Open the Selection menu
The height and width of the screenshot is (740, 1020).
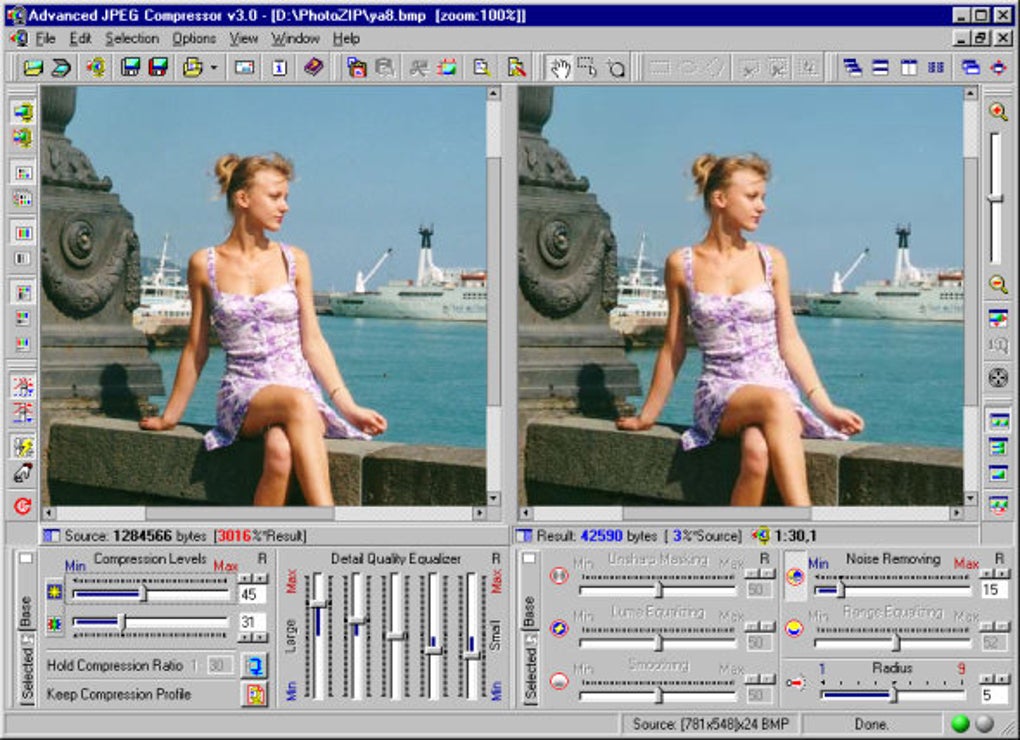point(132,38)
